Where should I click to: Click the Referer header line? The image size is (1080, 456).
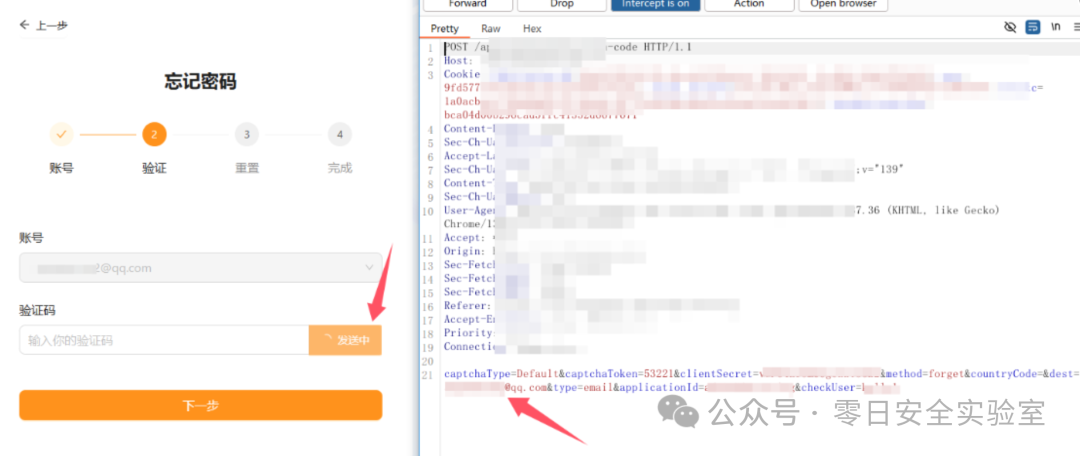pos(591,305)
